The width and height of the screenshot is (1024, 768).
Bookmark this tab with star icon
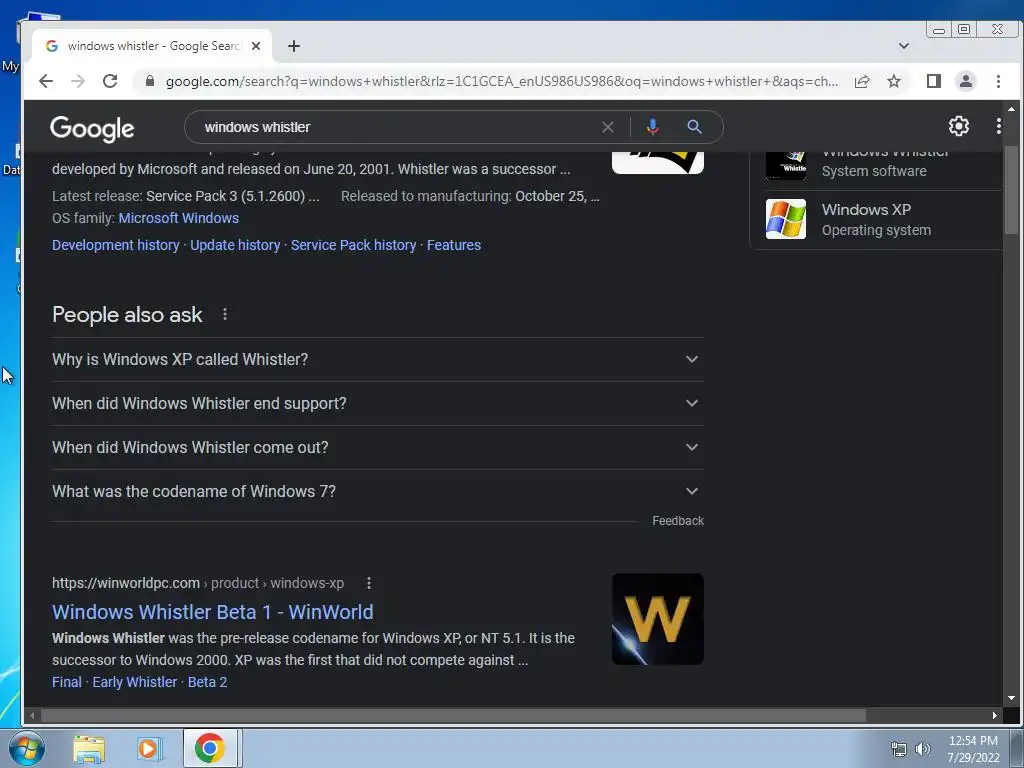pyautogui.click(x=894, y=81)
